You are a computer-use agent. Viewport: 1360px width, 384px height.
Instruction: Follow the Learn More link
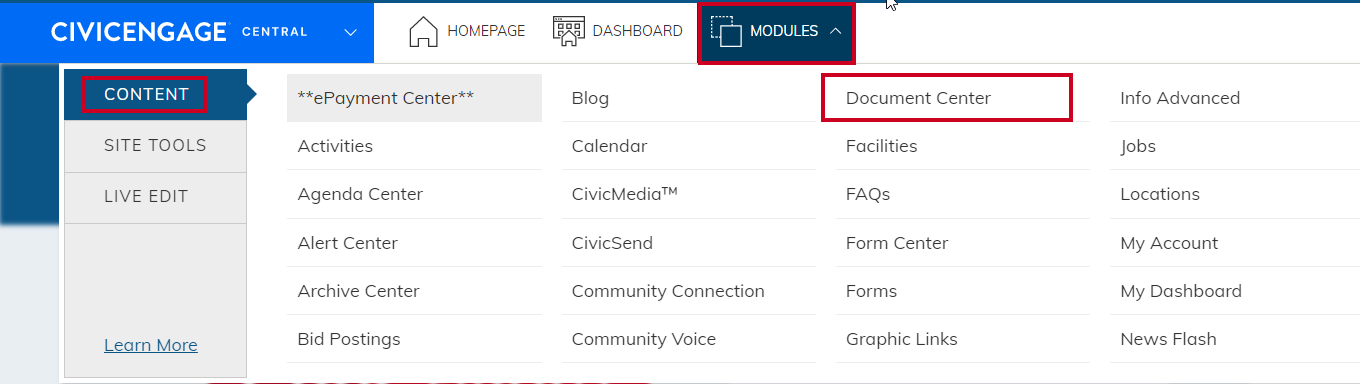(x=151, y=345)
